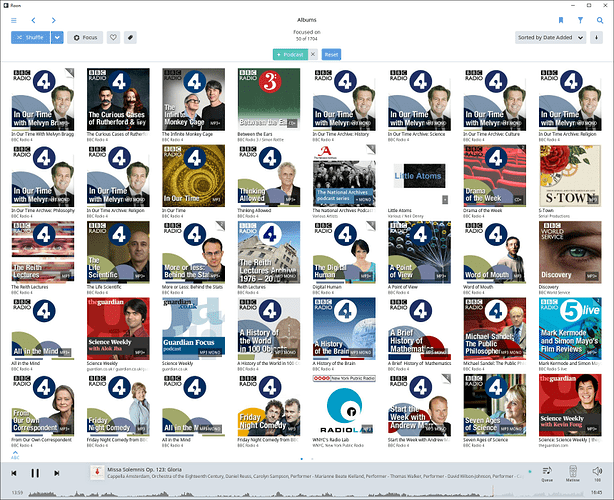Select the first page indicator dot

(x=302, y=458)
